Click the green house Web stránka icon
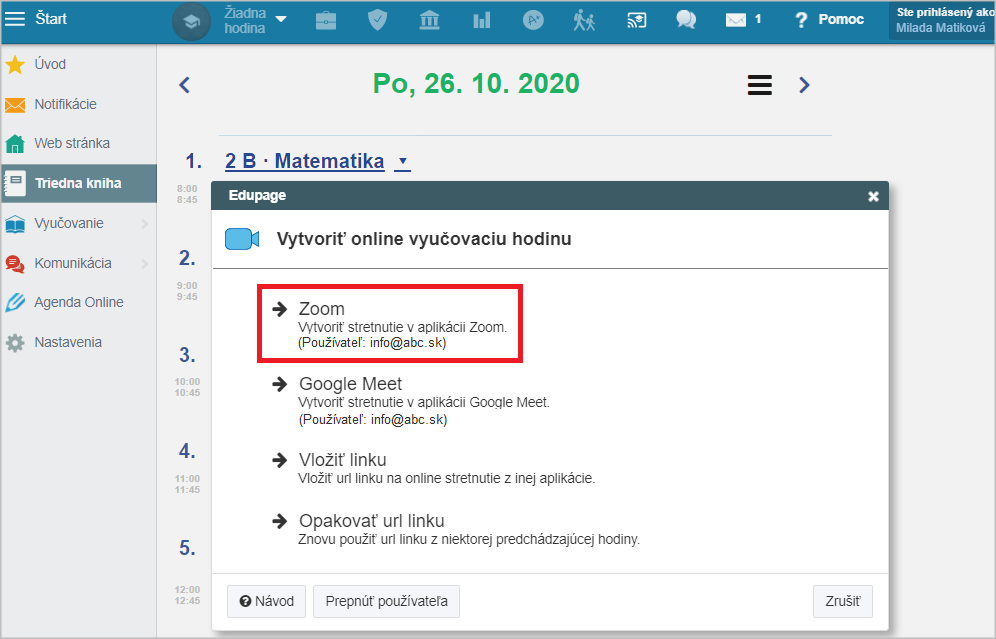Image resolution: width=996 pixels, height=639 pixels. [x=15, y=144]
